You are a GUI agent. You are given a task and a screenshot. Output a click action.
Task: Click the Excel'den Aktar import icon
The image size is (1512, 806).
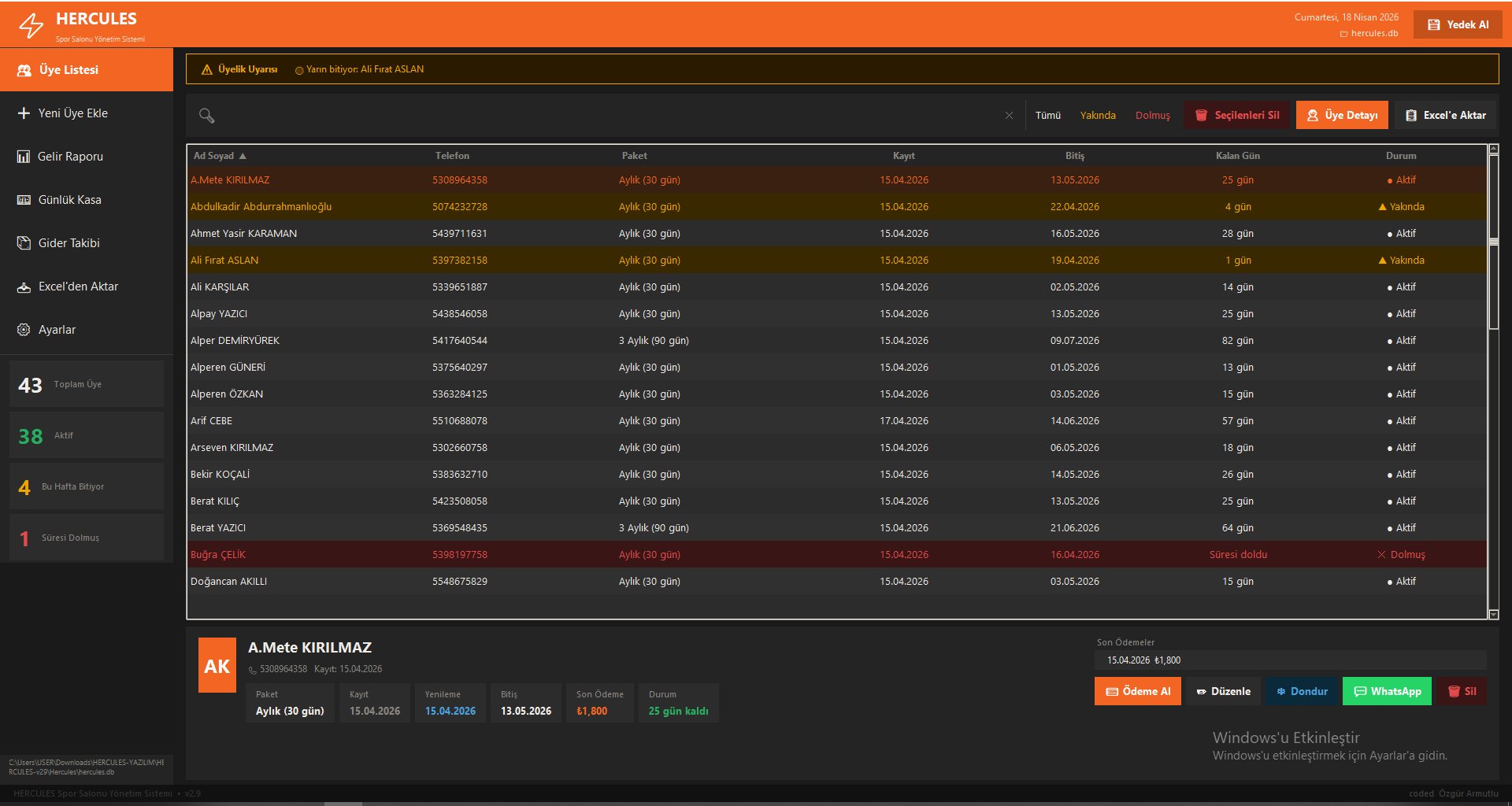tap(24, 287)
